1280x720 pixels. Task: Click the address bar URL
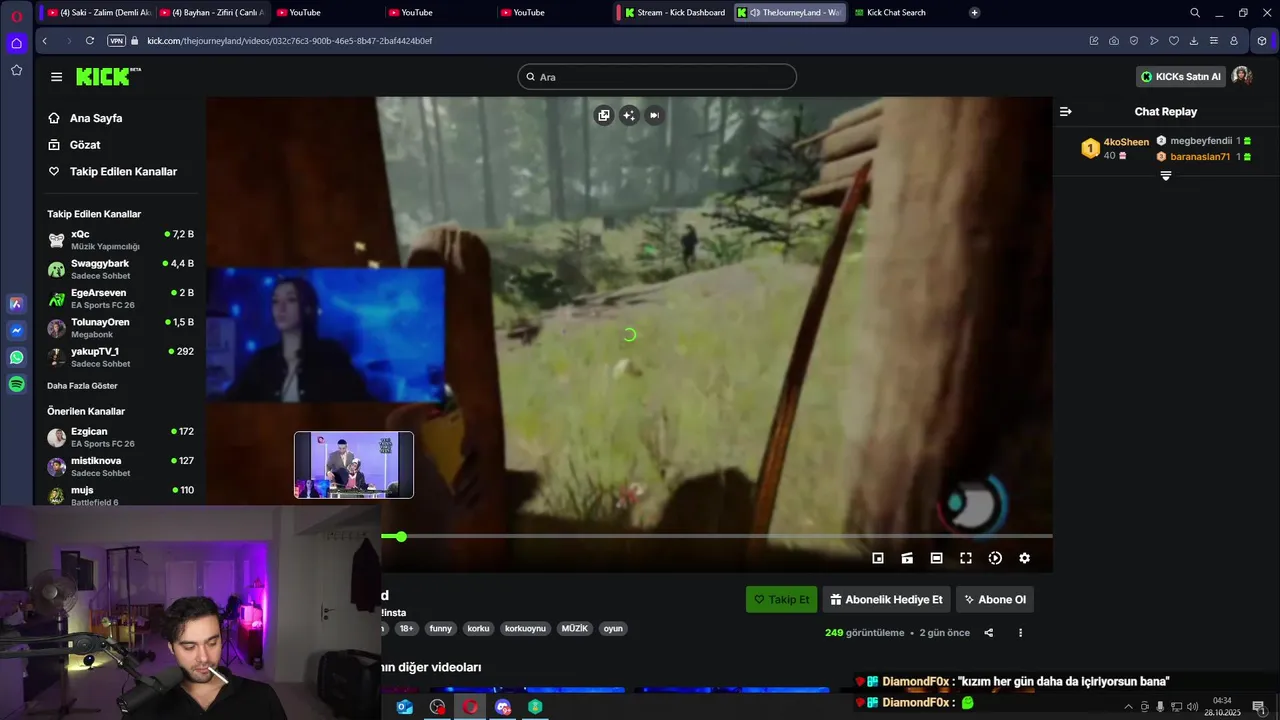pos(289,41)
